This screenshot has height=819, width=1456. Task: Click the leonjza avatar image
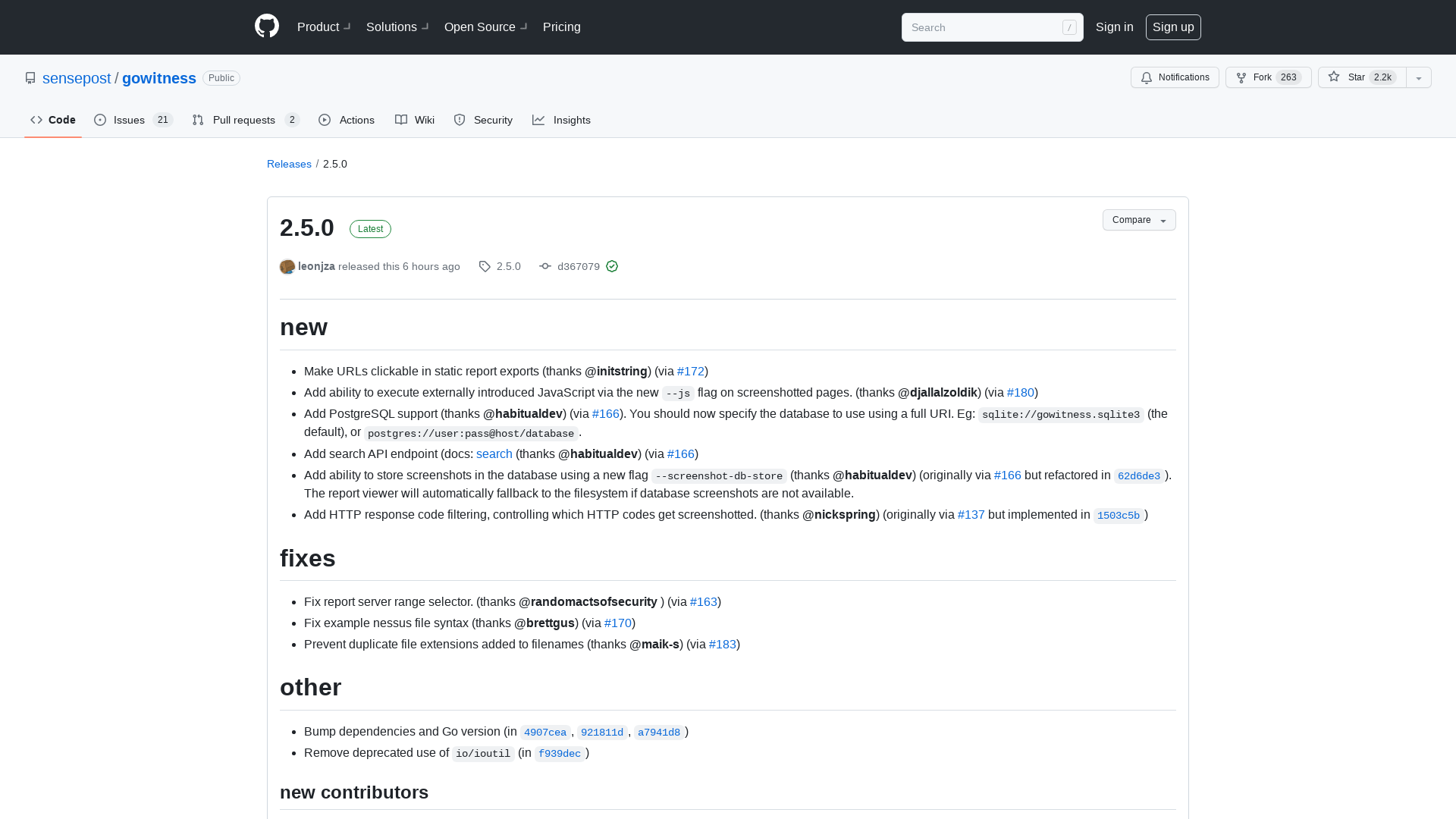tap(287, 267)
